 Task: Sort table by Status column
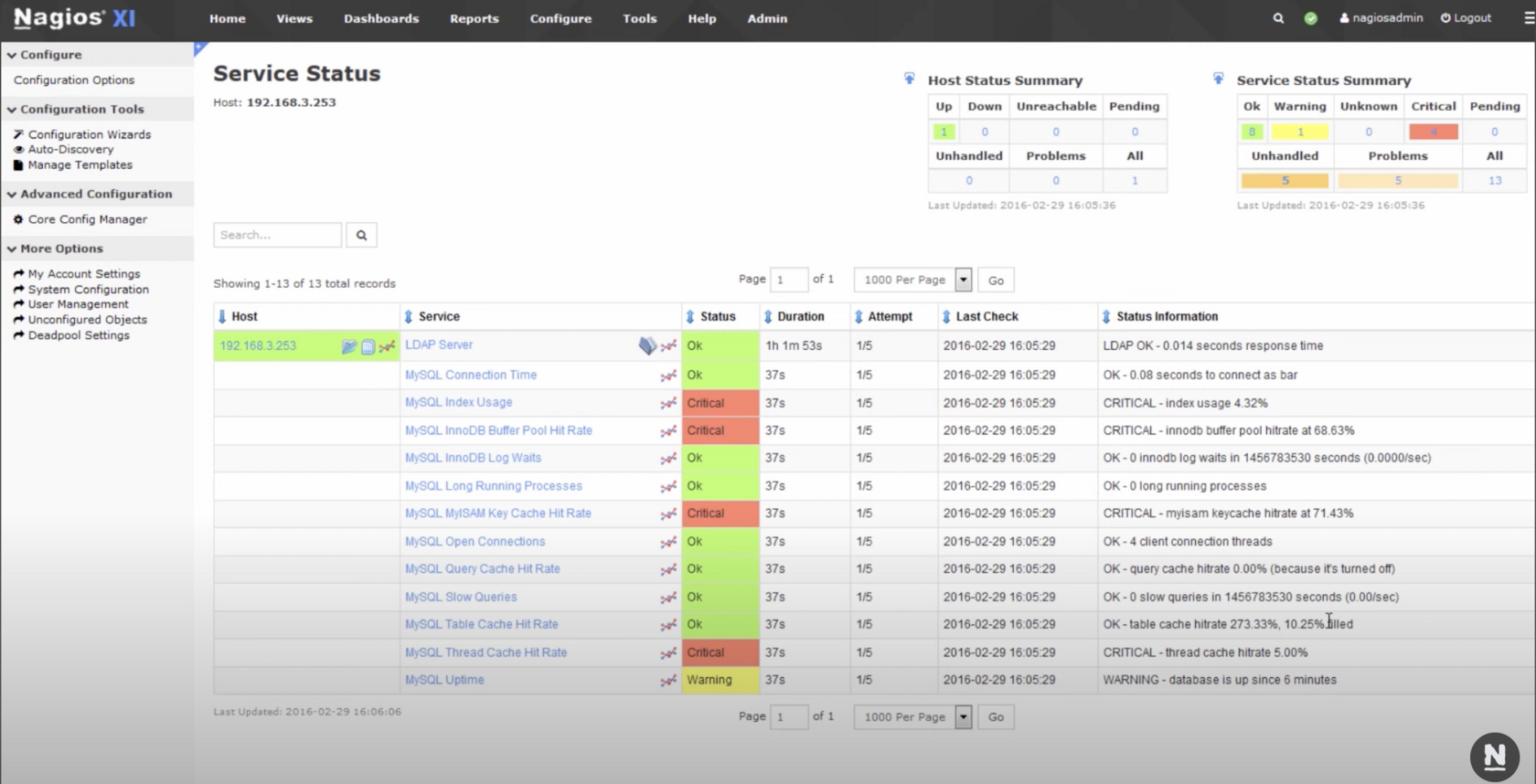click(710, 316)
